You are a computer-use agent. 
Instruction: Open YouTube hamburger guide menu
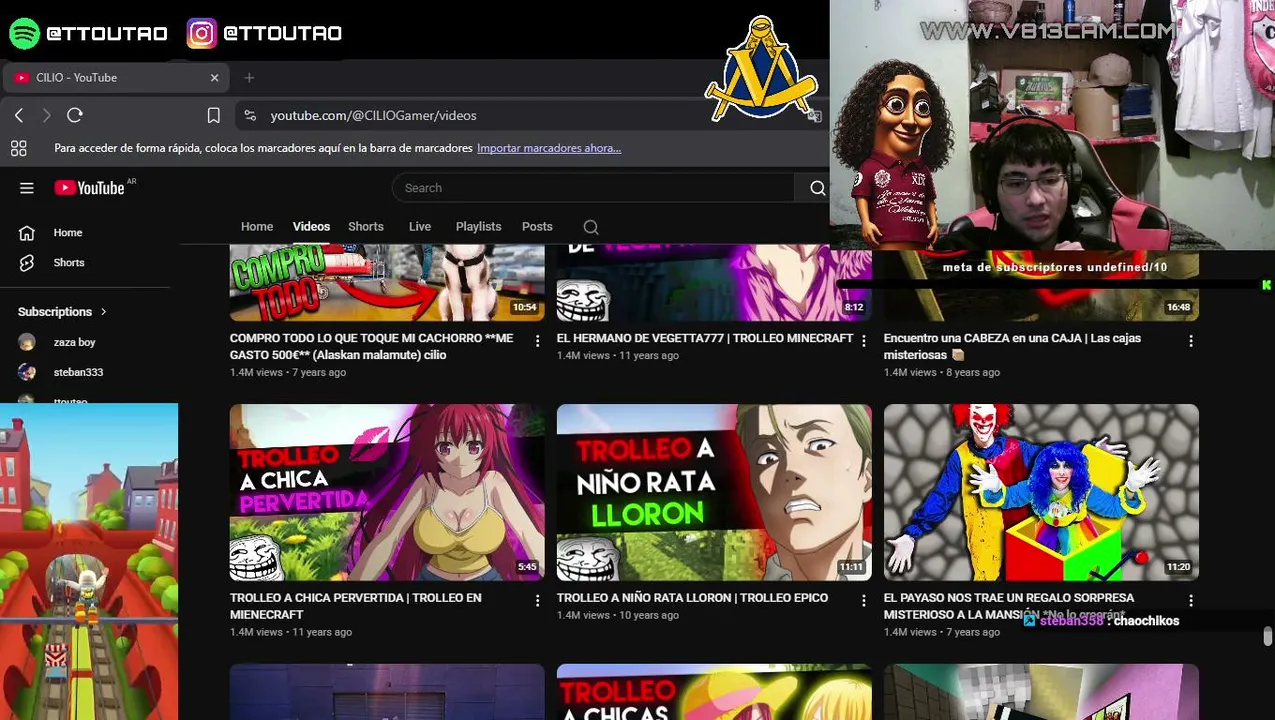[x=27, y=188]
